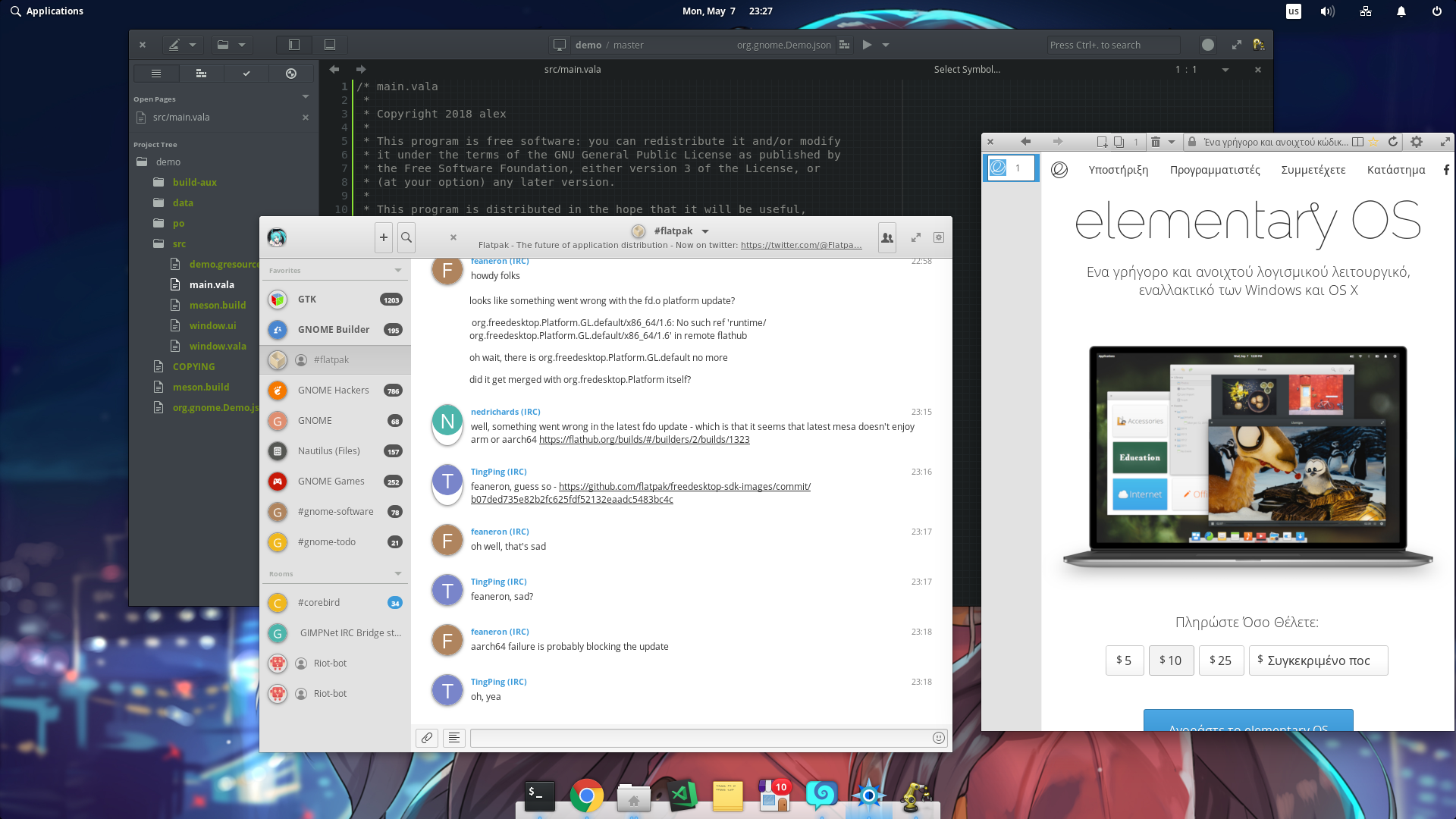Bookmark page with star icon
1456x819 pixels.
click(1373, 142)
